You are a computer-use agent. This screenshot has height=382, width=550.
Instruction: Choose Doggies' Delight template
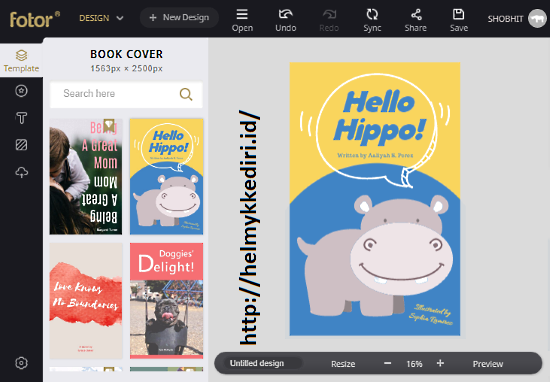(x=167, y=301)
